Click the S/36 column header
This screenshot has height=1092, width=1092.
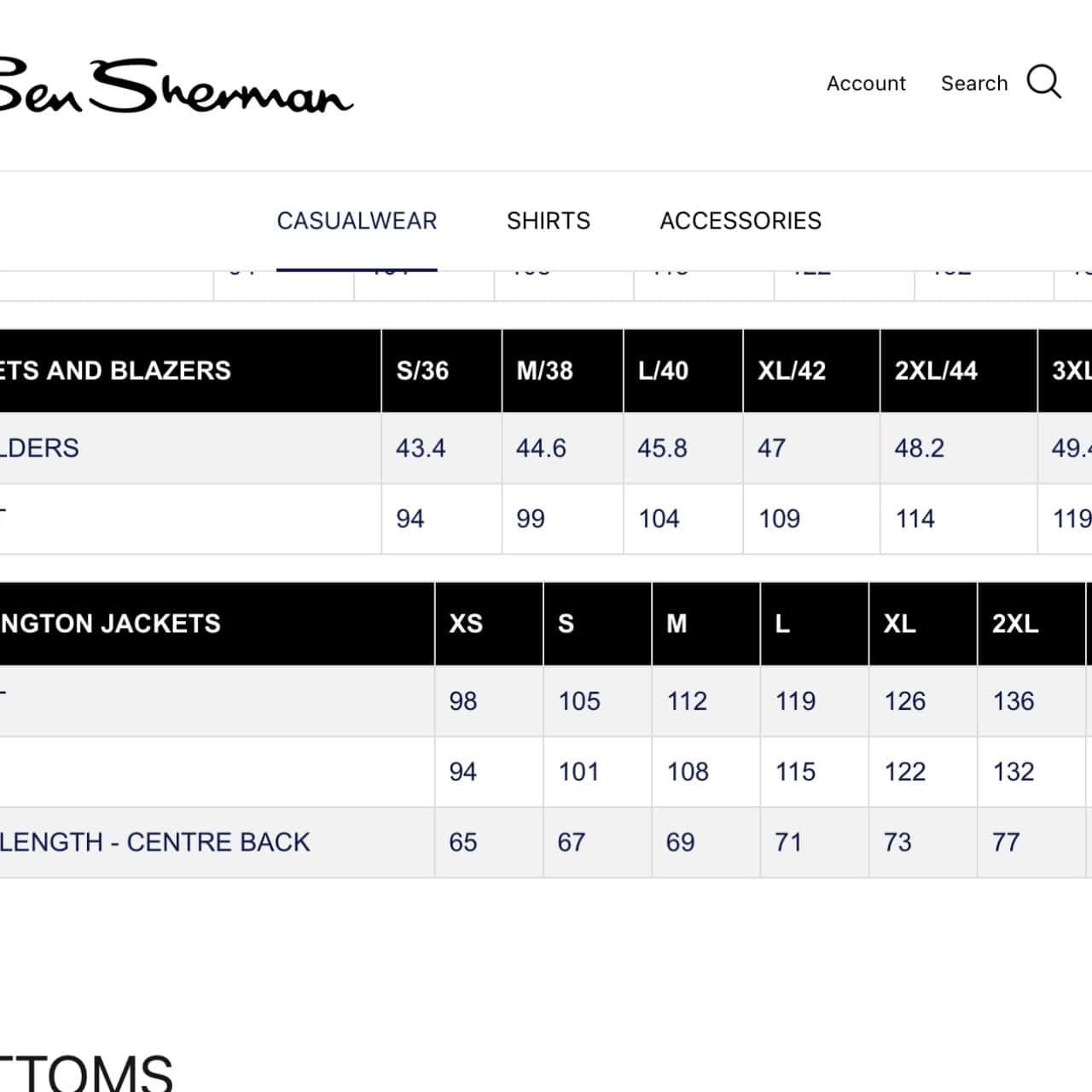coord(422,371)
